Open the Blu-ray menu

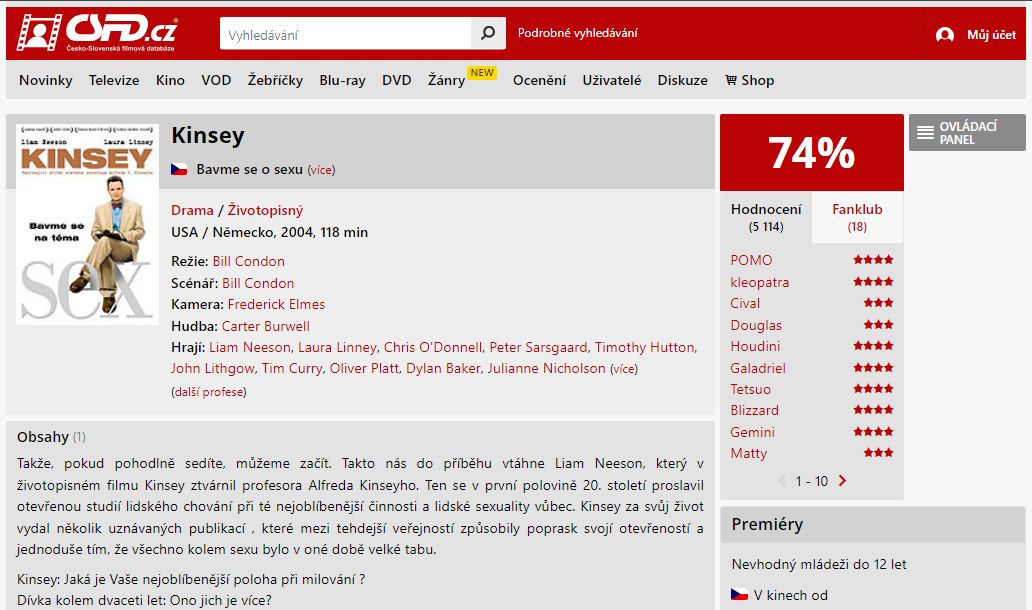(342, 80)
